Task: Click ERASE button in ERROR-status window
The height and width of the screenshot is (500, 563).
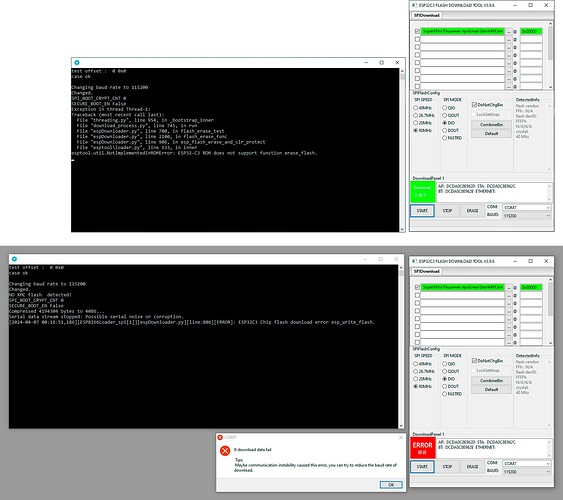Action: (472, 467)
